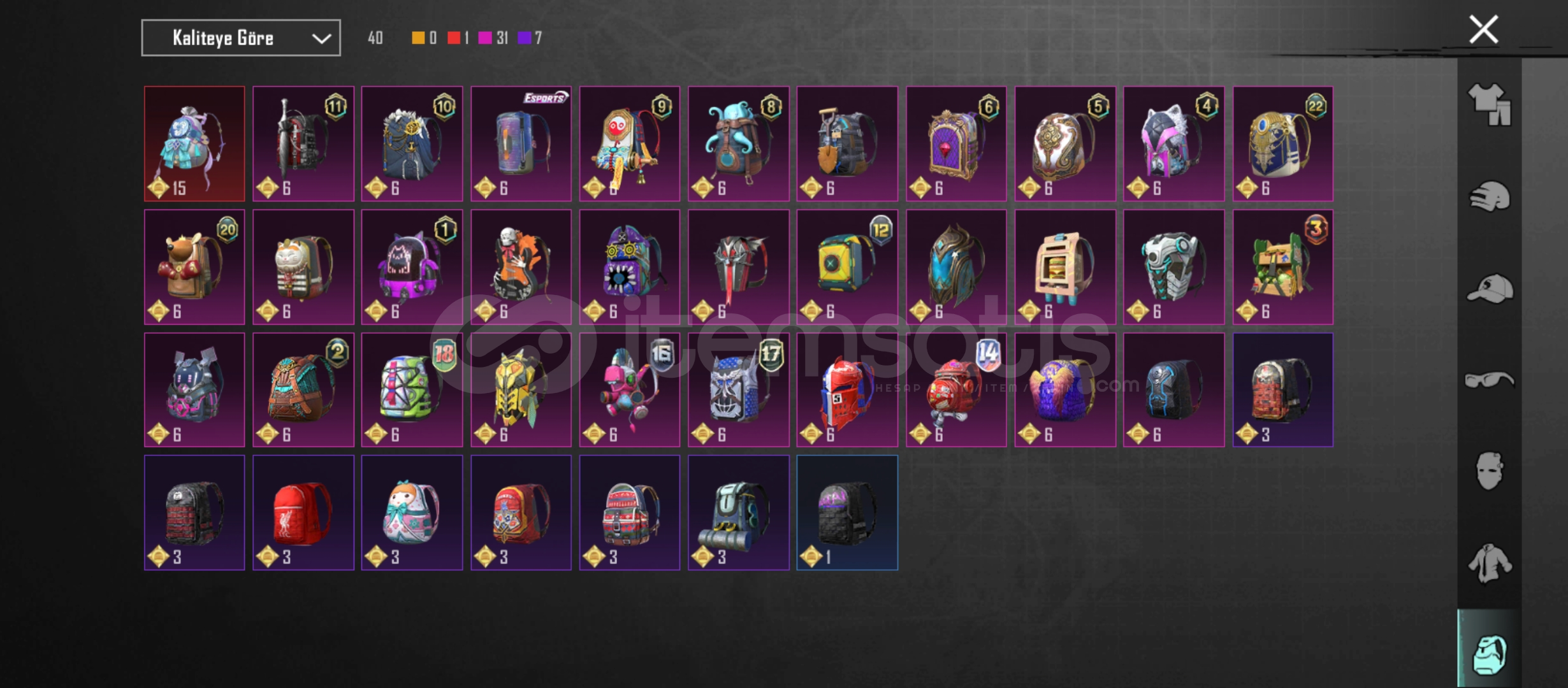This screenshot has height=688, width=1568.
Task: Select the glasses category icon
Action: 1490,380
